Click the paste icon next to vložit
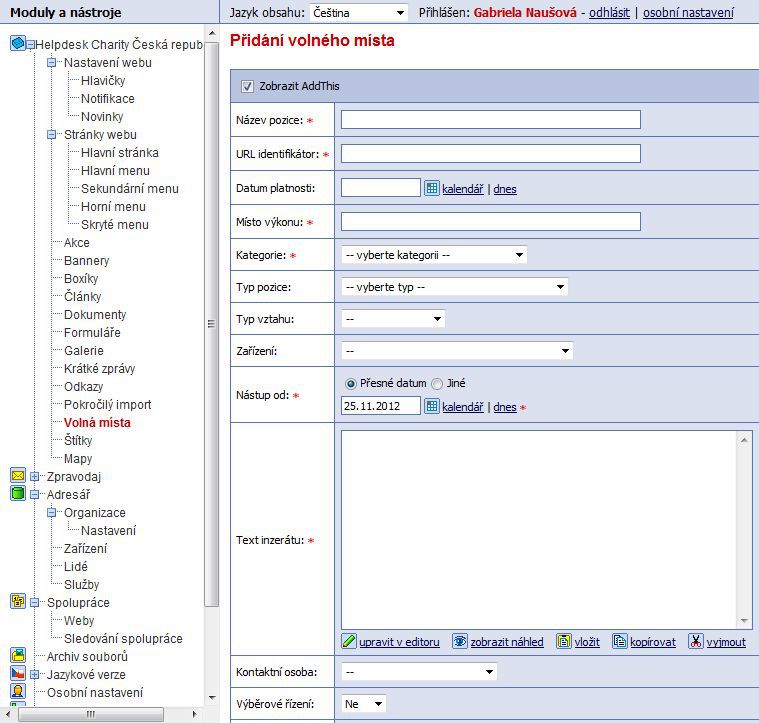The height and width of the screenshot is (723, 759). pos(564,641)
